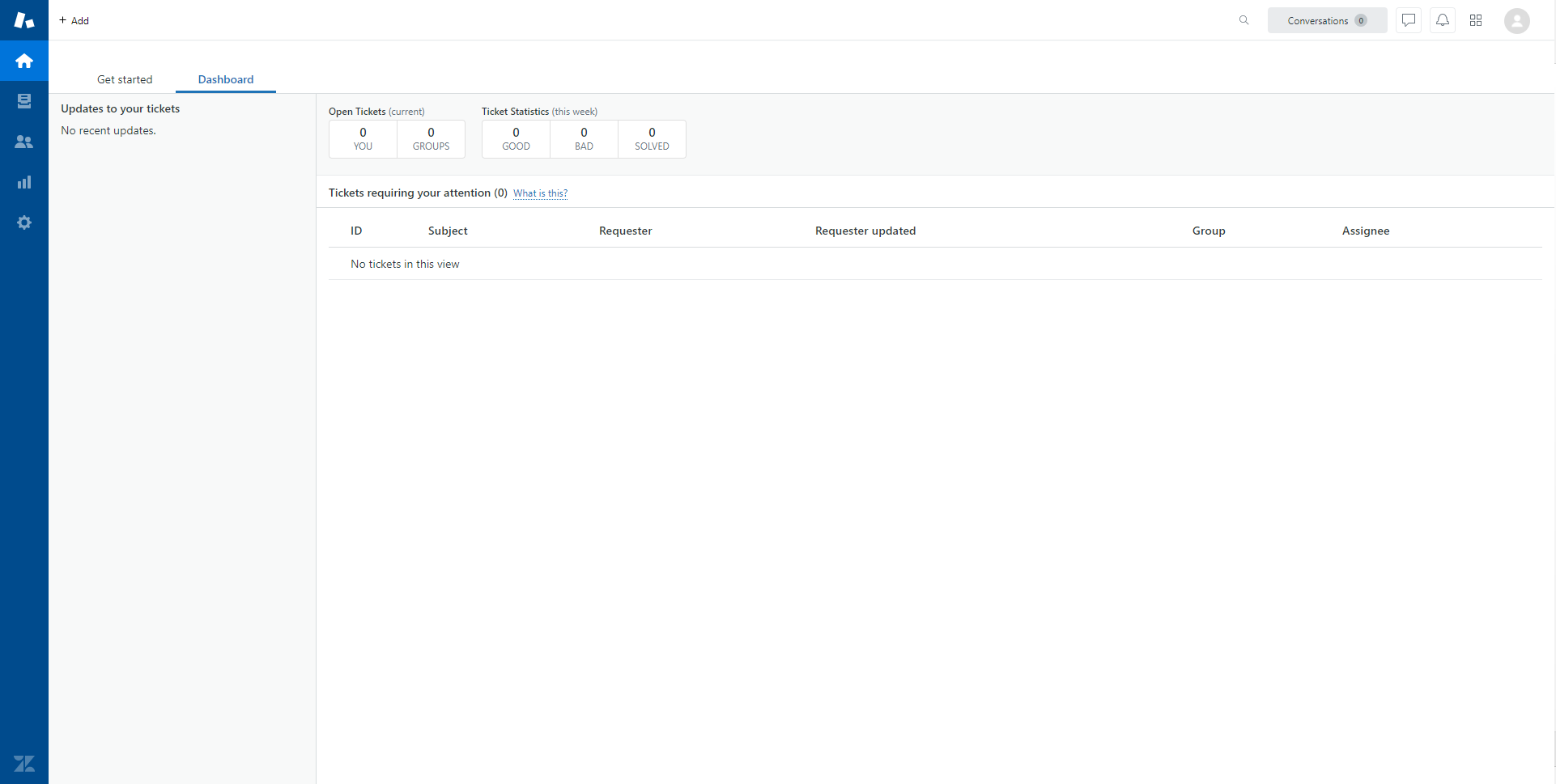Sort by Requester updated column header

coord(865,231)
